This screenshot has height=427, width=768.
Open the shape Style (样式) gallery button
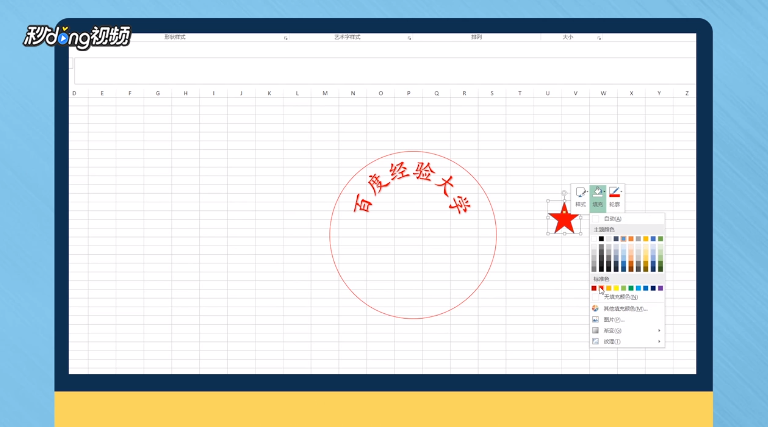point(580,197)
